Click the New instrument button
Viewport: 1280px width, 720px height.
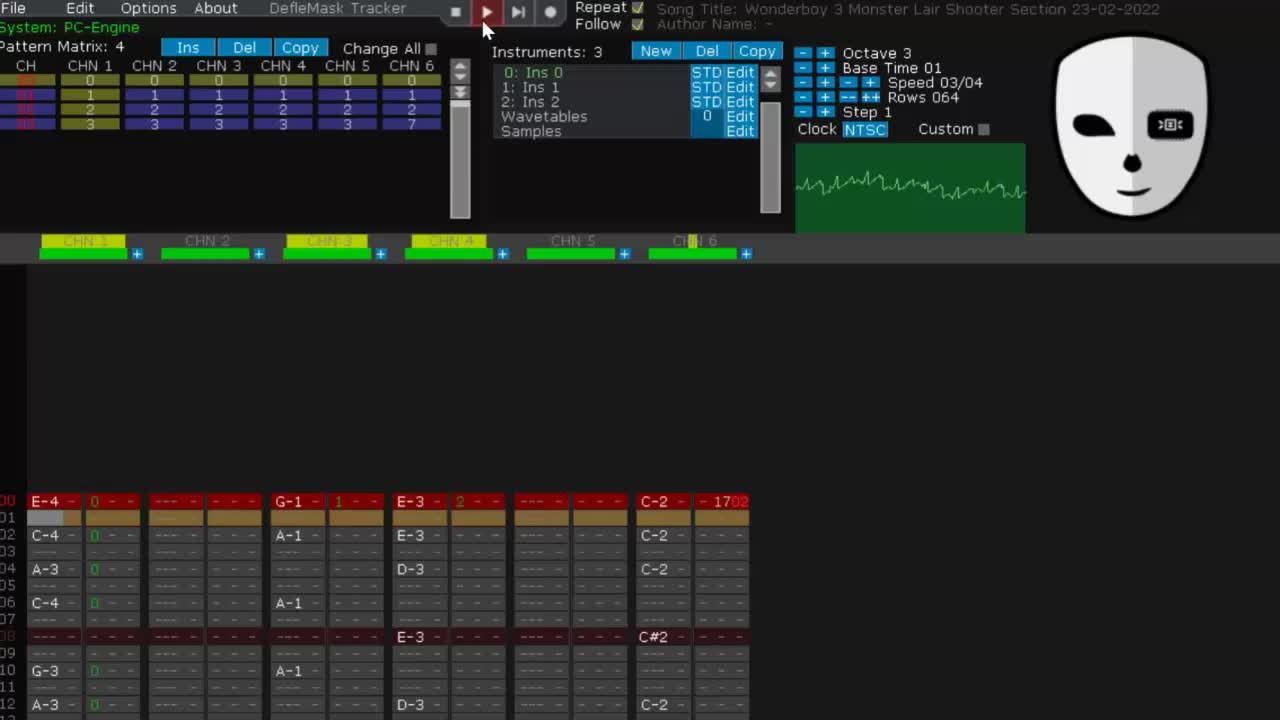tap(655, 51)
